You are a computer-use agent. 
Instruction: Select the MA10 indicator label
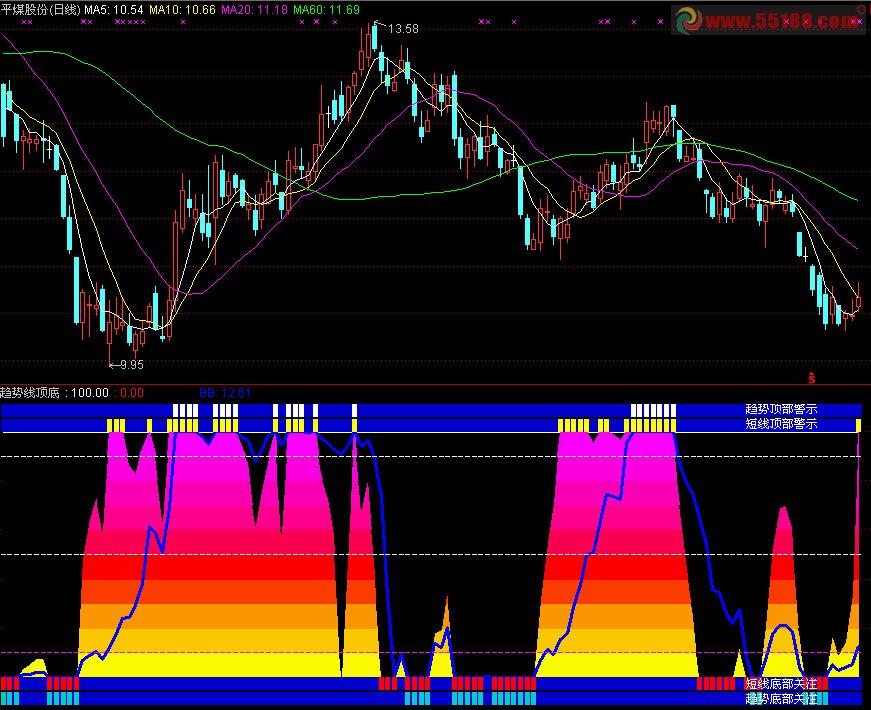coord(182,8)
